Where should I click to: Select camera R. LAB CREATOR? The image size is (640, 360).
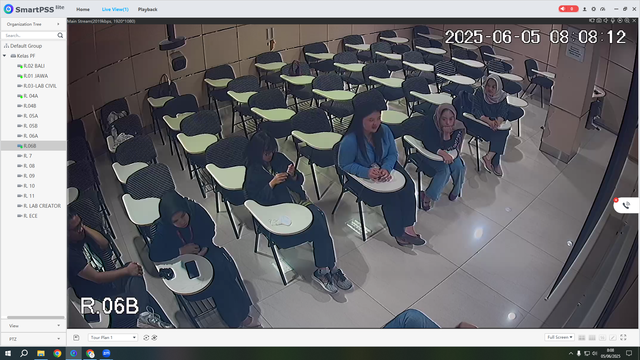tap(42, 206)
